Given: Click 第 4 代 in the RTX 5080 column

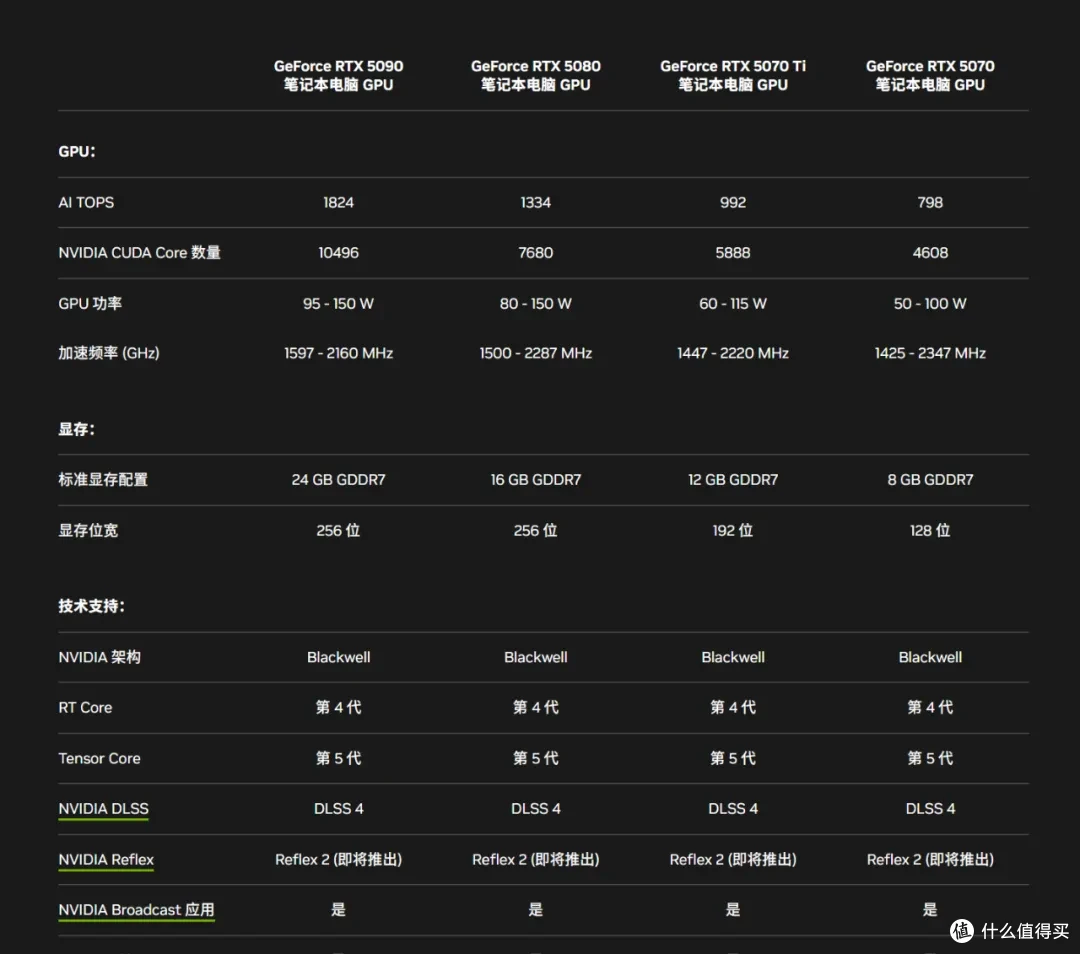Looking at the screenshot, I should [x=535, y=707].
